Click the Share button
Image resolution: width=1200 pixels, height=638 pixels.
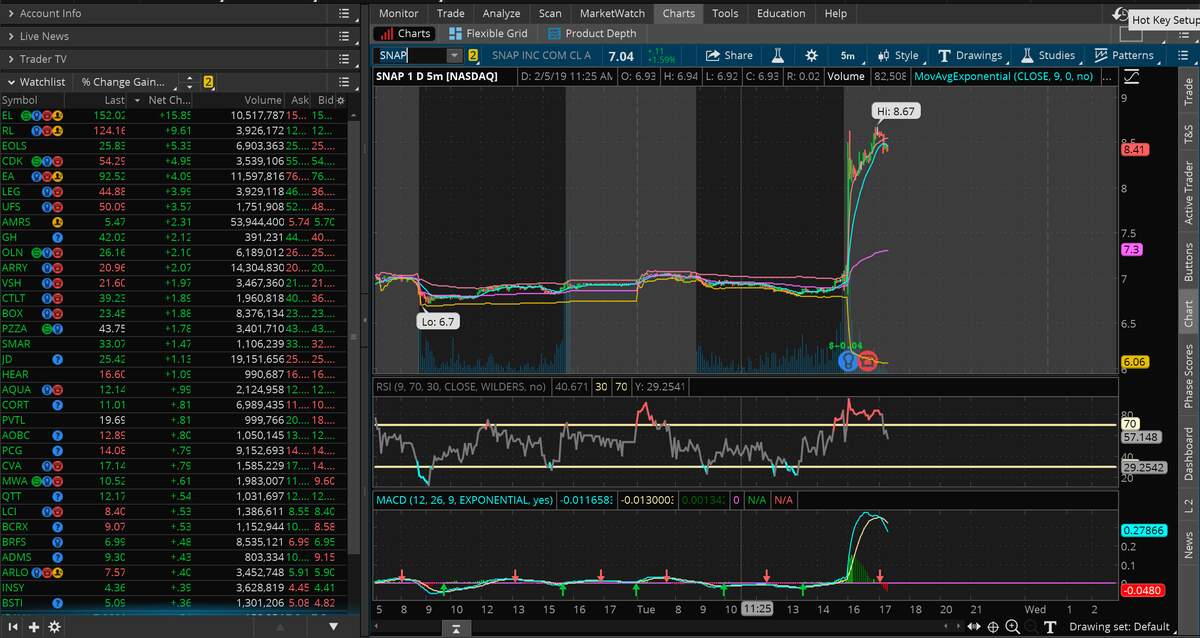[729, 56]
